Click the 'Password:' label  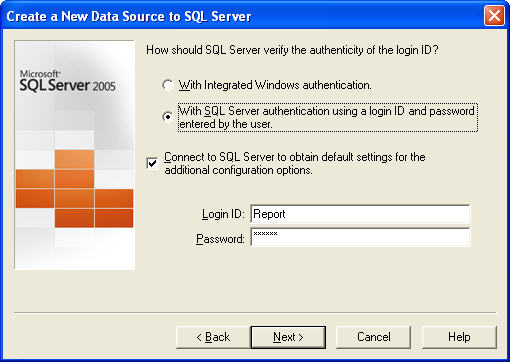(220, 239)
